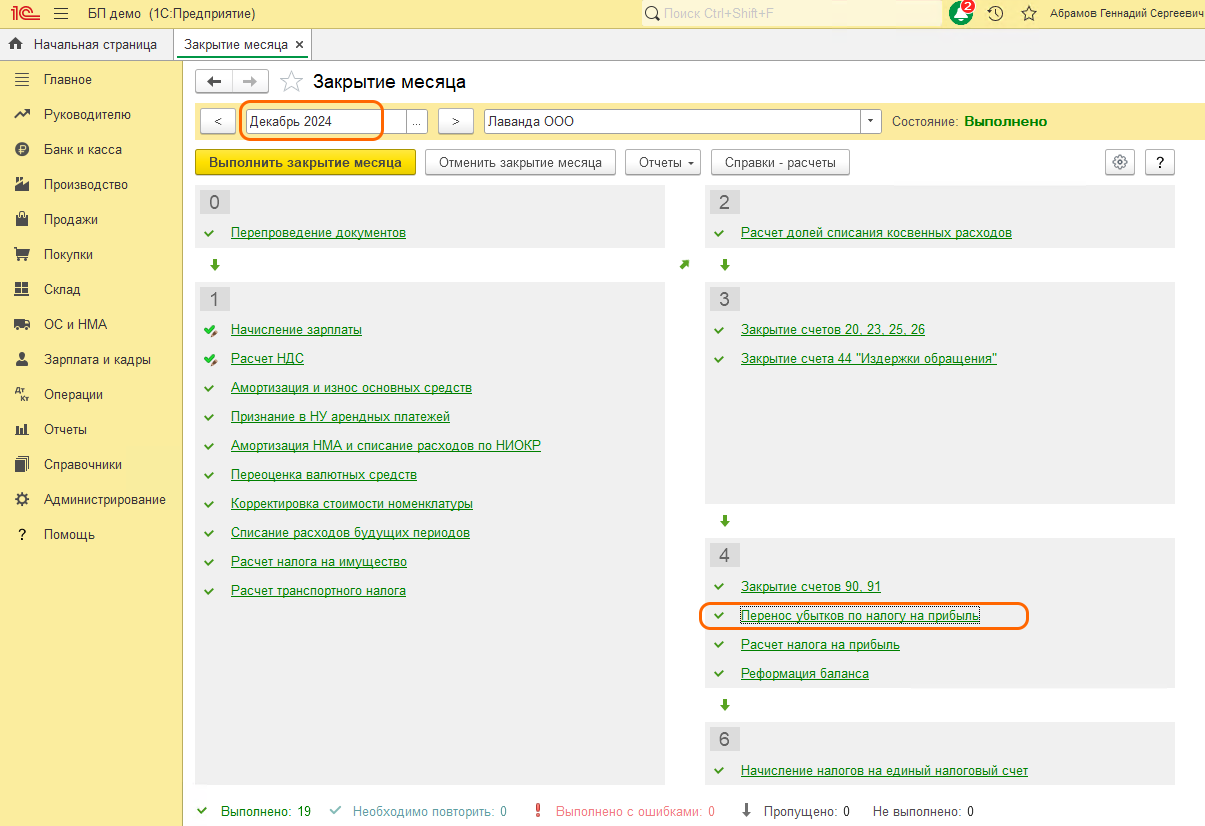Open the history clock icon
1205x826 pixels.
click(995, 14)
